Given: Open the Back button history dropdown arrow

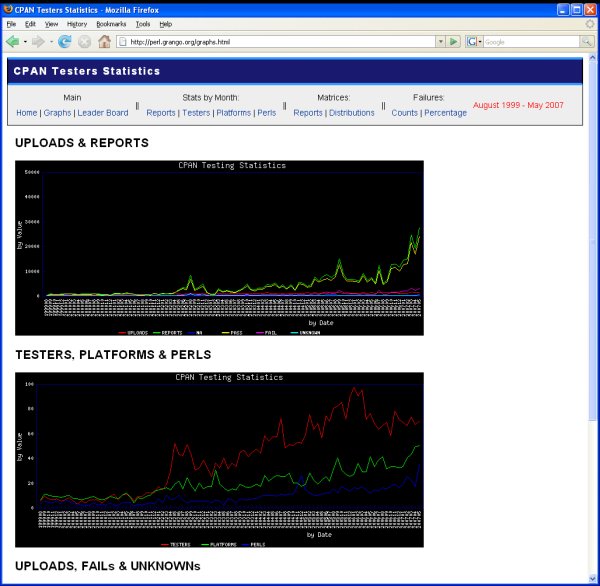Looking at the screenshot, I should click(x=25, y=42).
